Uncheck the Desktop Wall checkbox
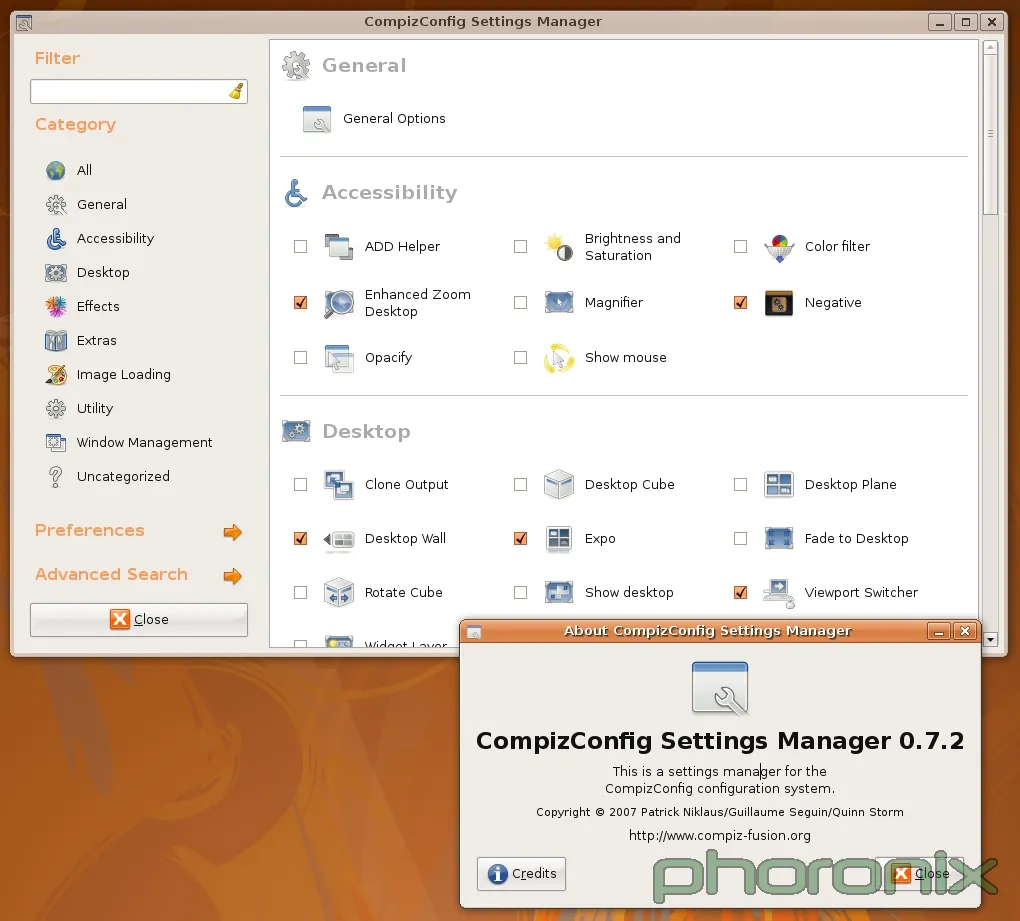Viewport: 1020px width, 921px height. (x=301, y=539)
